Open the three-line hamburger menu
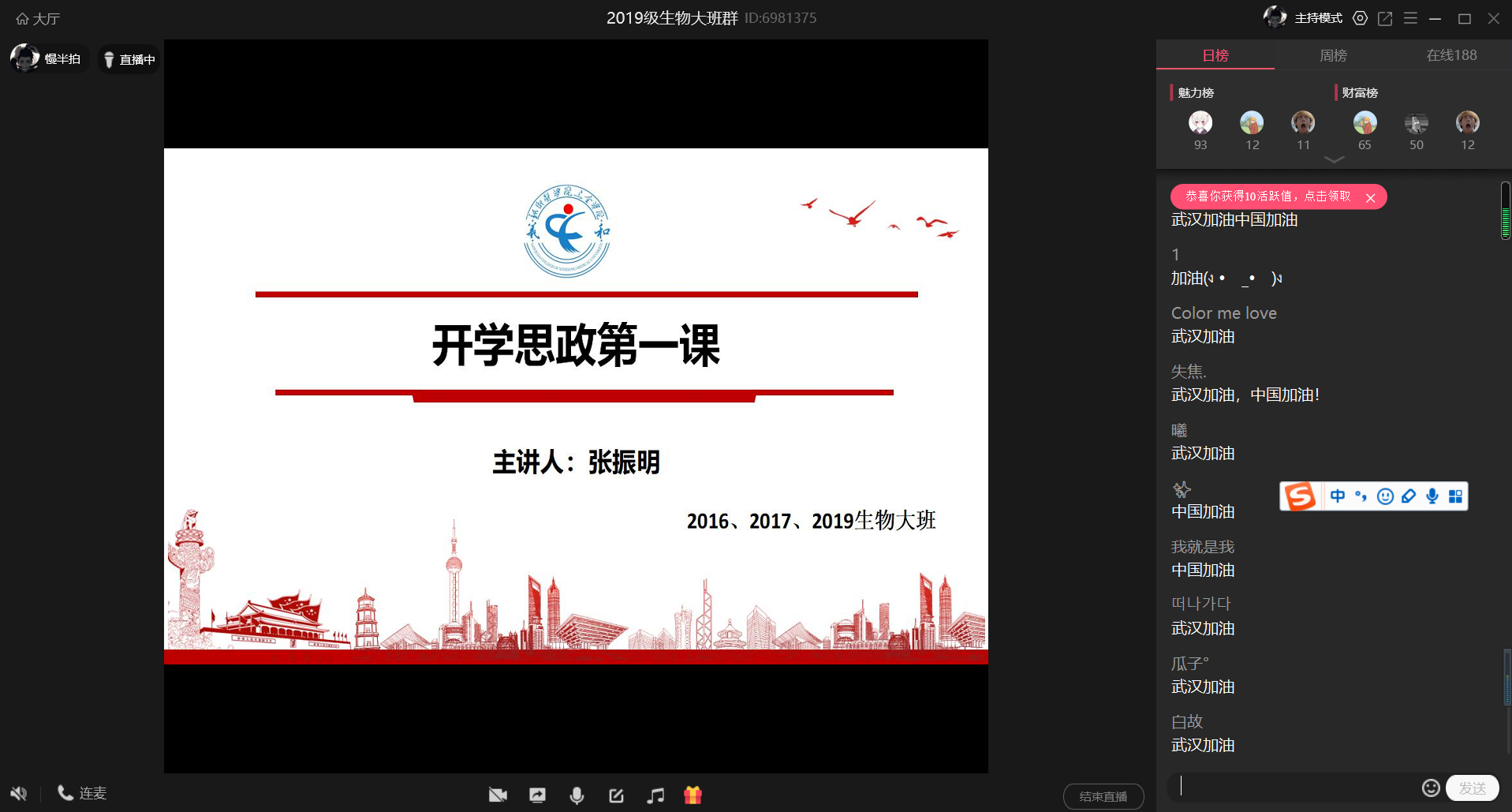The width and height of the screenshot is (1512, 812). click(1410, 18)
